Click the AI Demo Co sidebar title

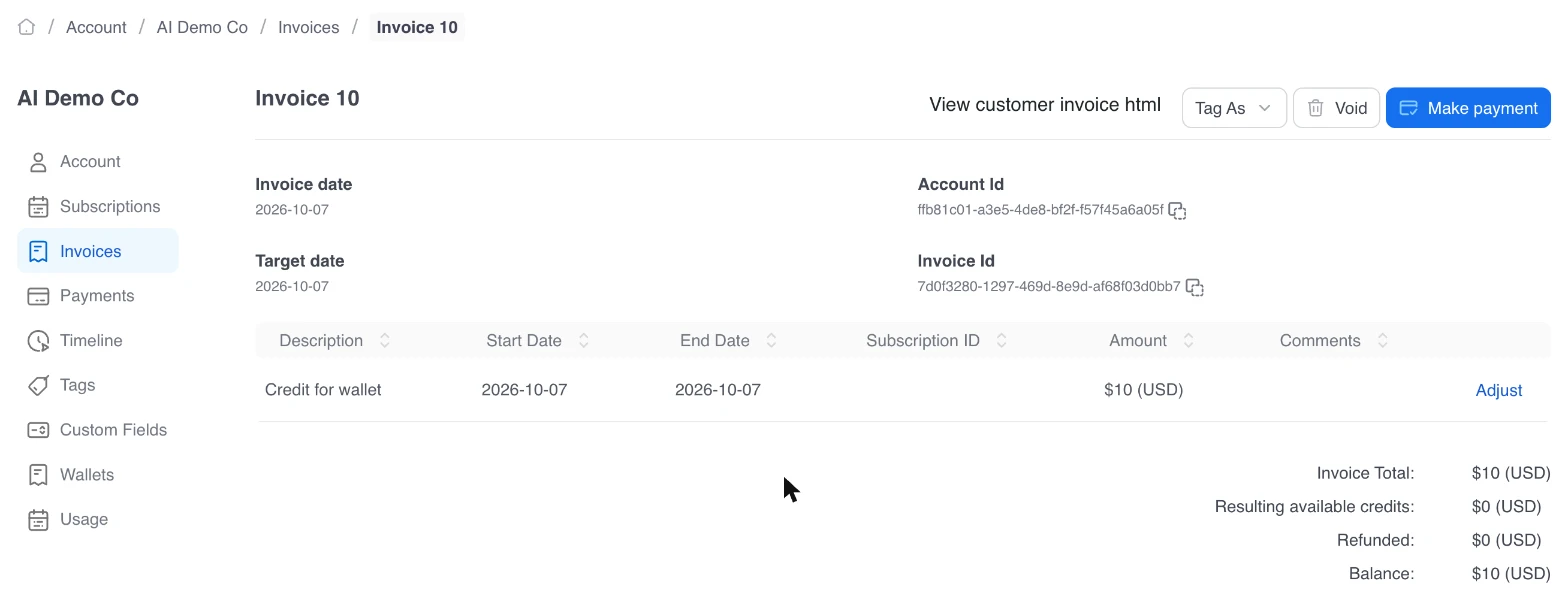[78, 98]
